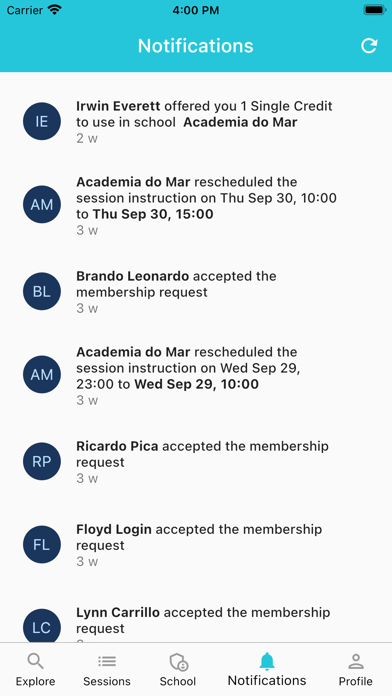Open the Explore search tab
This screenshot has height=696, width=392.
[36, 669]
